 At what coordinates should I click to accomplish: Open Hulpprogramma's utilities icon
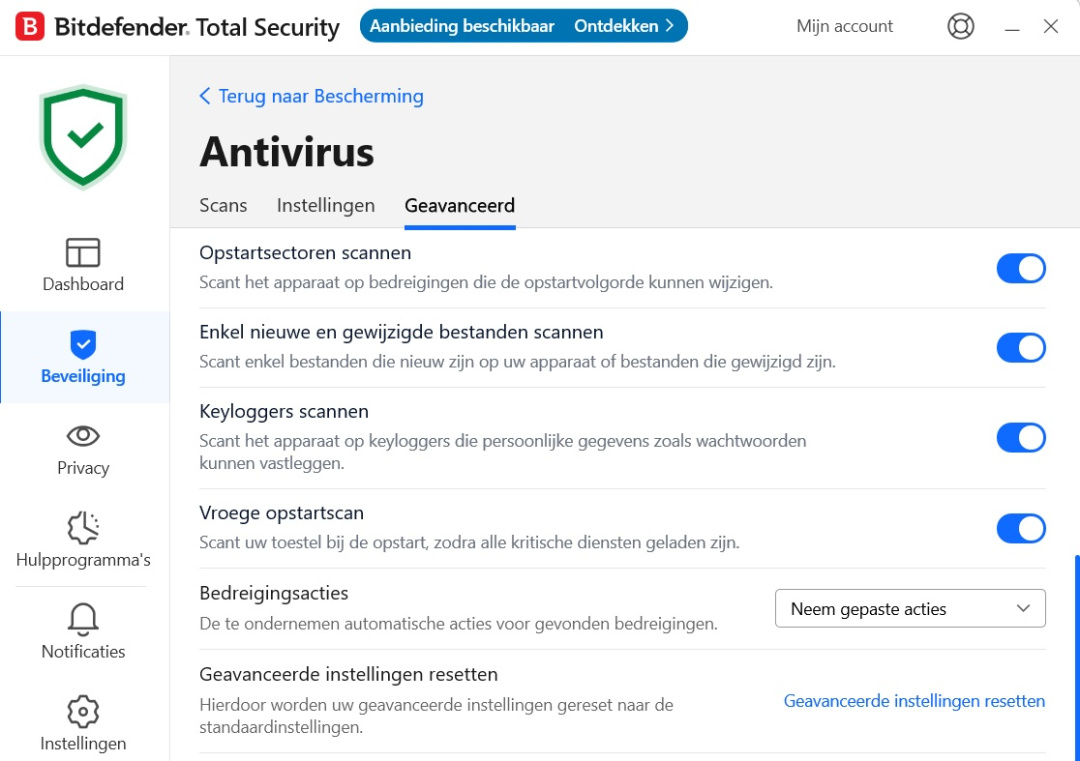pyautogui.click(x=83, y=528)
